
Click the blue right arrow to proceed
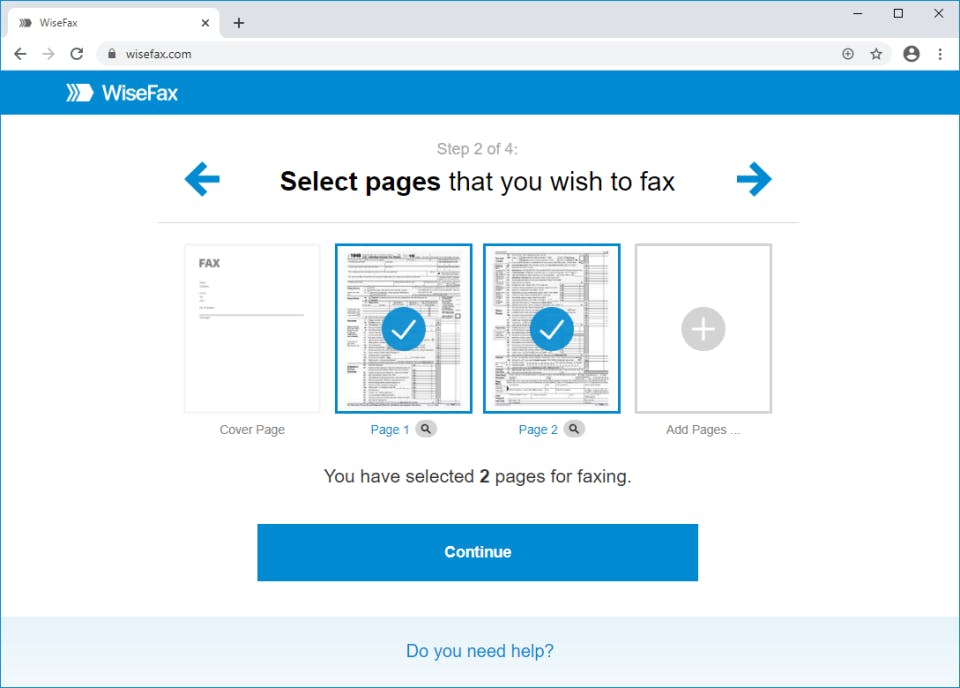tap(756, 179)
